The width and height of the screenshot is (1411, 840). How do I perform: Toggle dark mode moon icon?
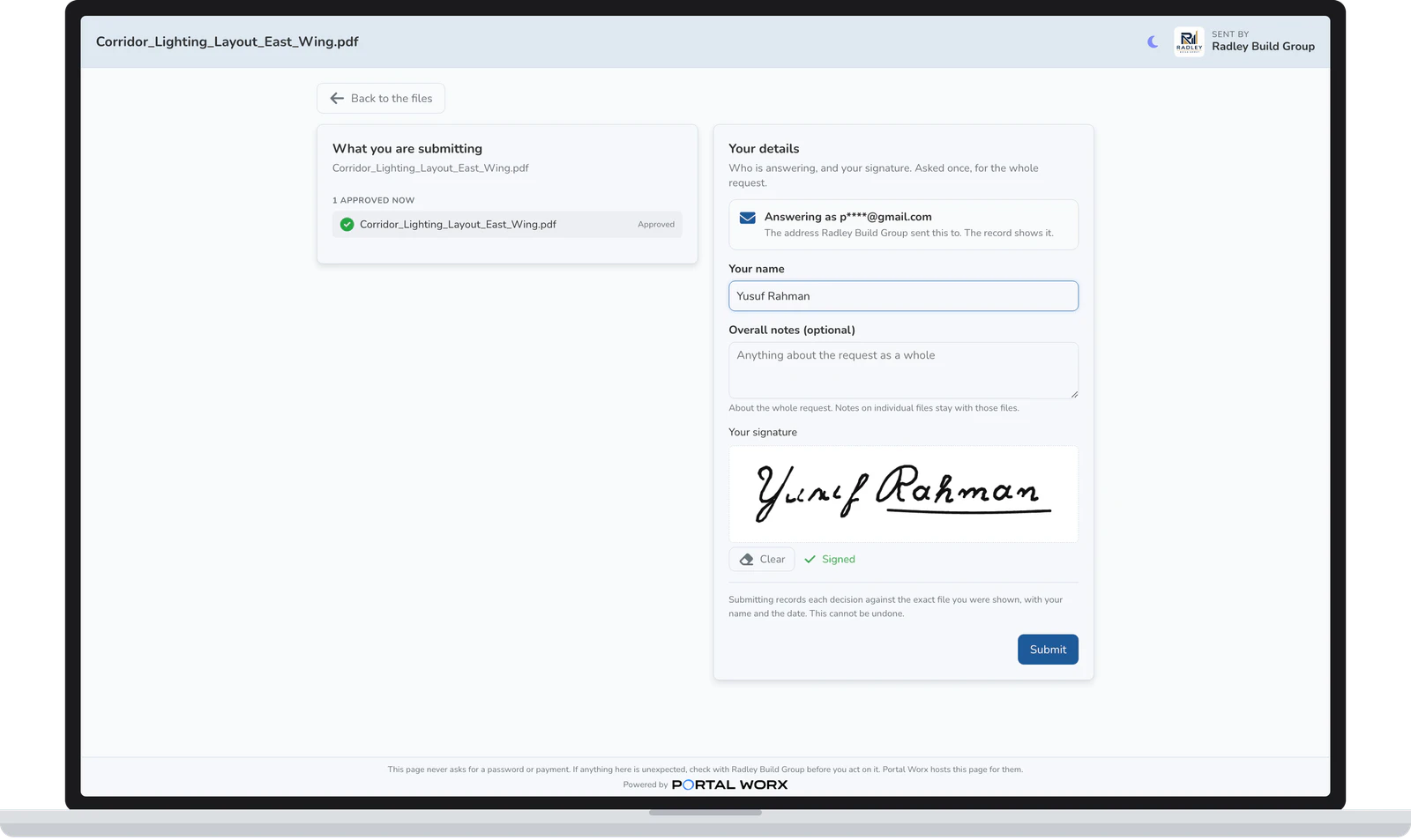pos(1153,41)
